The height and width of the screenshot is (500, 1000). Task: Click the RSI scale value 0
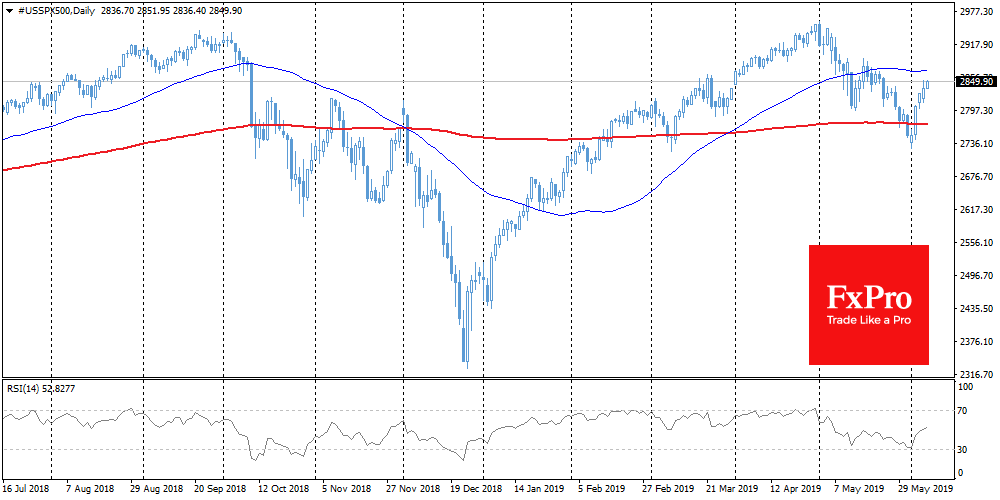click(x=962, y=473)
